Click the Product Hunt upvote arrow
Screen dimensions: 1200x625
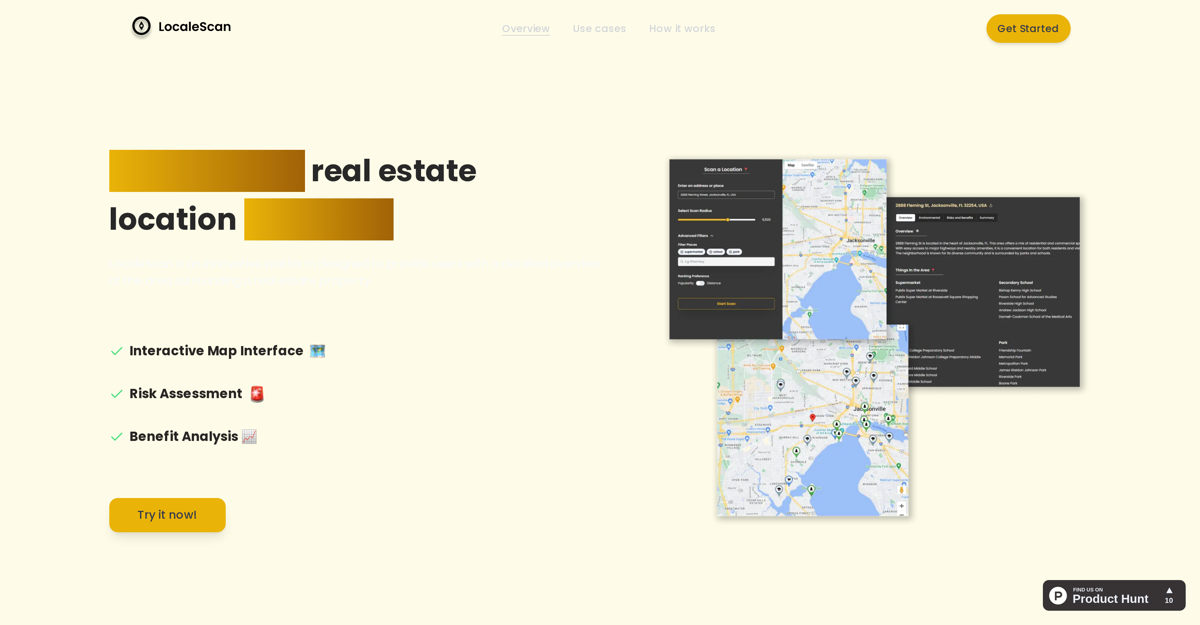[1169, 590]
